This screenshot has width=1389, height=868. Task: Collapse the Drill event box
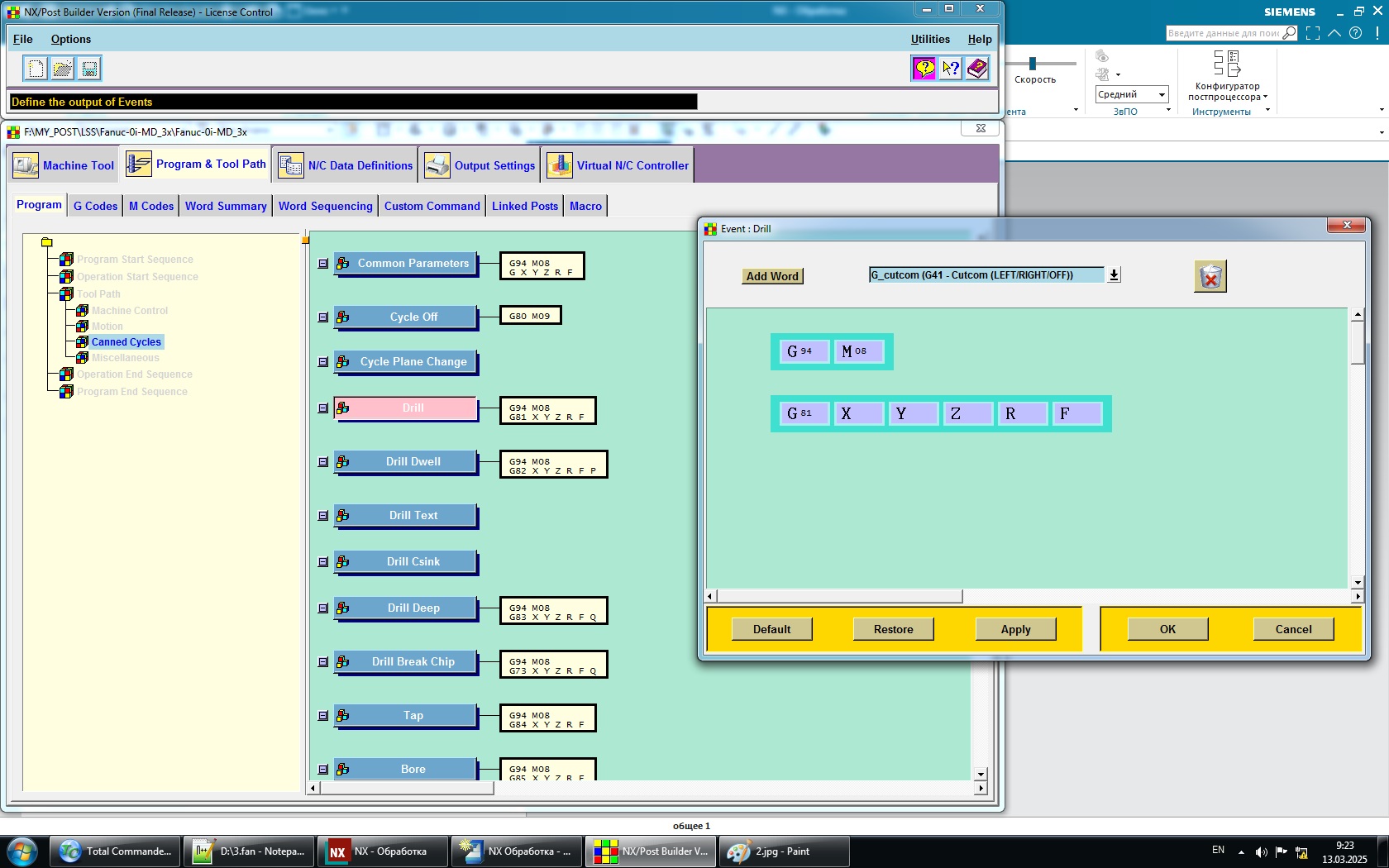point(323,408)
